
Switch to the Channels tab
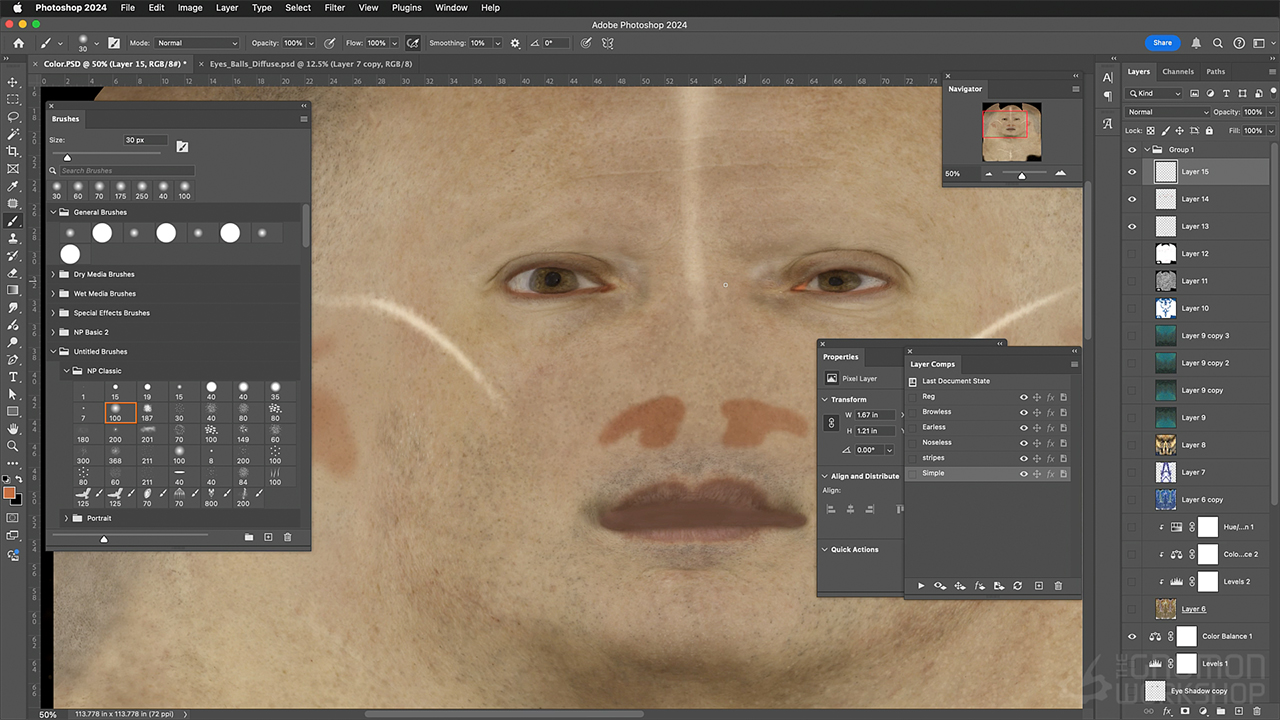[1177, 72]
